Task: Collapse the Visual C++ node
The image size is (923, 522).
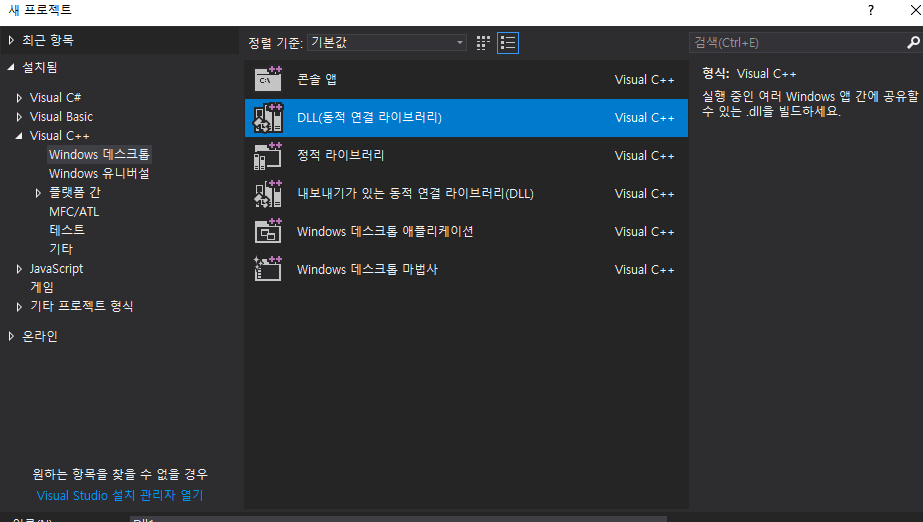Action: [x=19, y=135]
